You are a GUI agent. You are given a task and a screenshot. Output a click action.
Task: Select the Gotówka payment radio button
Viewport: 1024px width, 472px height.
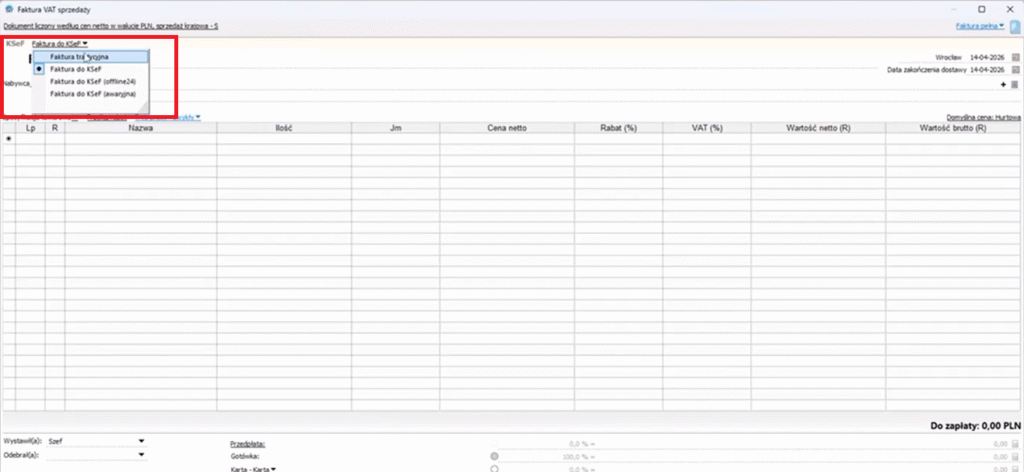coord(494,455)
